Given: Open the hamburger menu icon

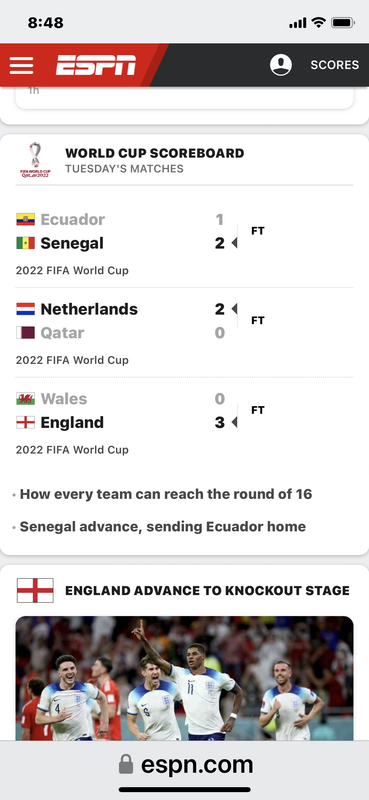Looking at the screenshot, I should [21, 65].
